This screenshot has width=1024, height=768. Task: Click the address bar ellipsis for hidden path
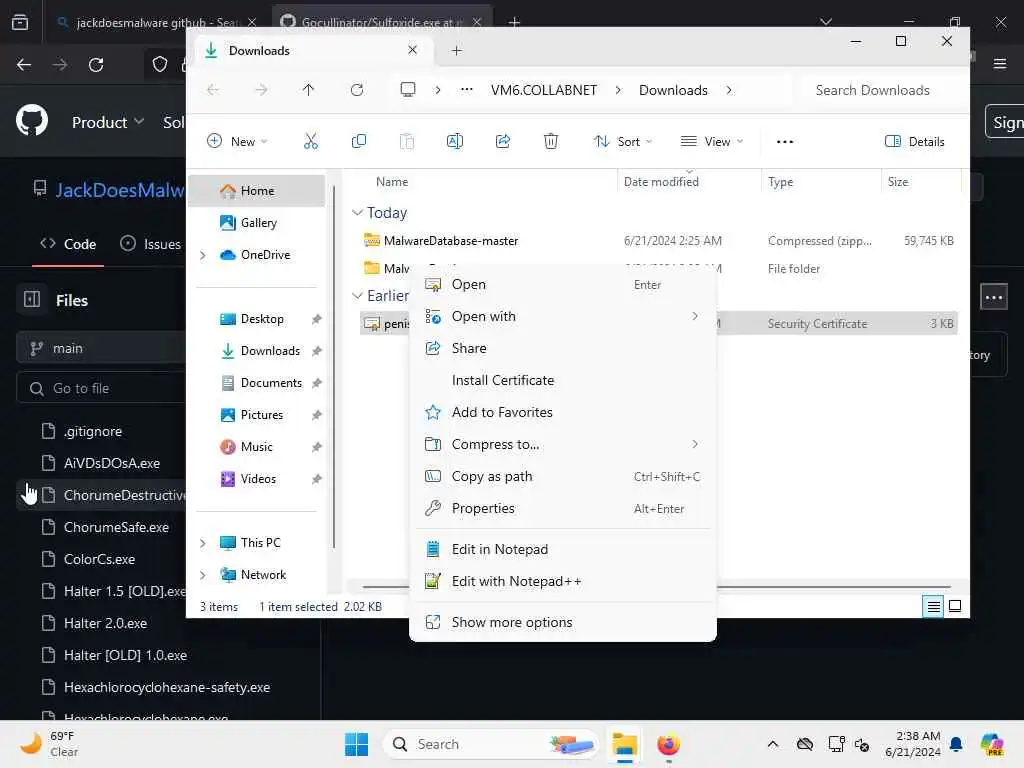[x=466, y=90]
